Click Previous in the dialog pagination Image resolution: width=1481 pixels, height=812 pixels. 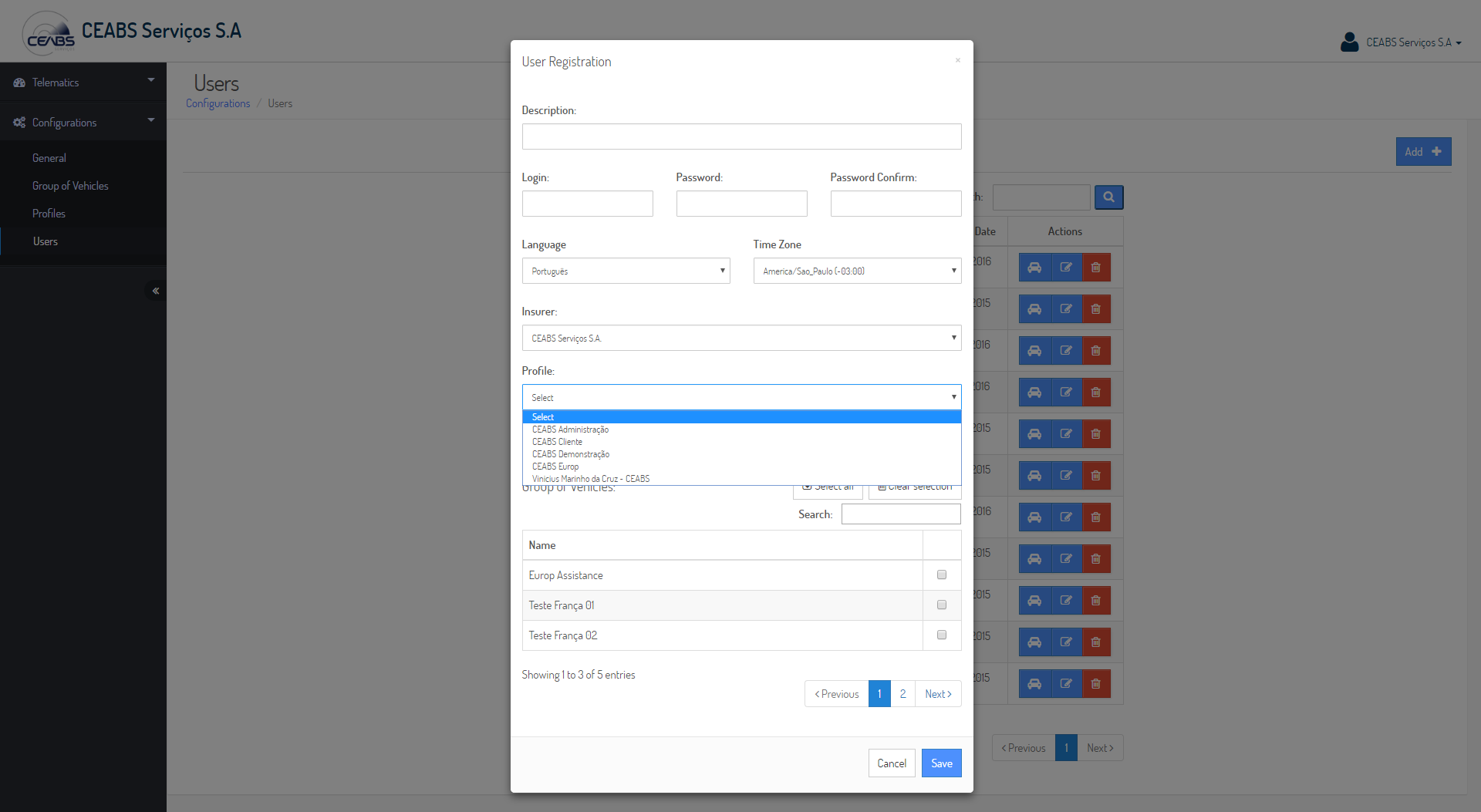coord(837,694)
